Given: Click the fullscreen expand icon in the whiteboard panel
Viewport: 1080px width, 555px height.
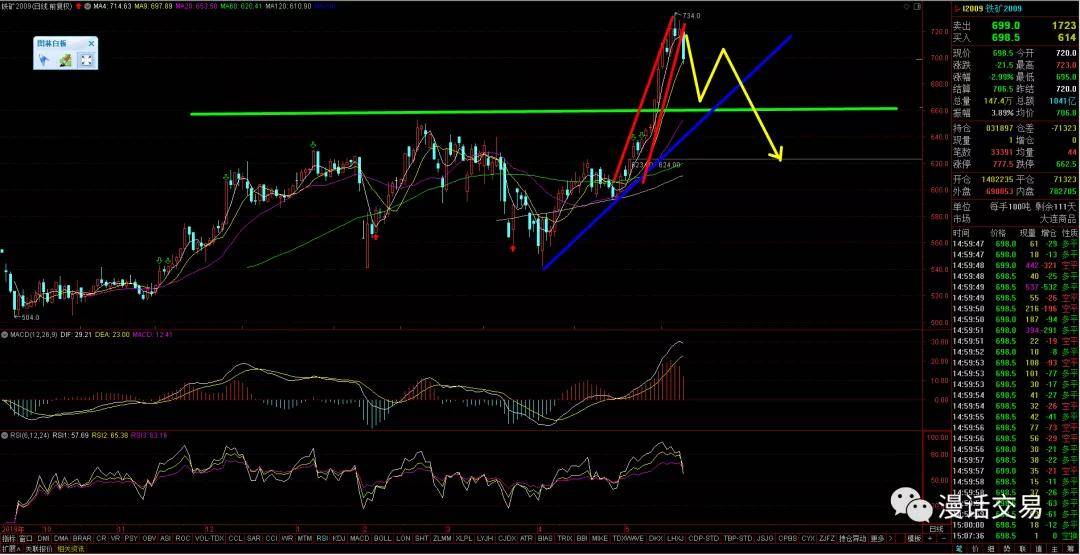Looking at the screenshot, I should pyautogui.click(x=85, y=60).
